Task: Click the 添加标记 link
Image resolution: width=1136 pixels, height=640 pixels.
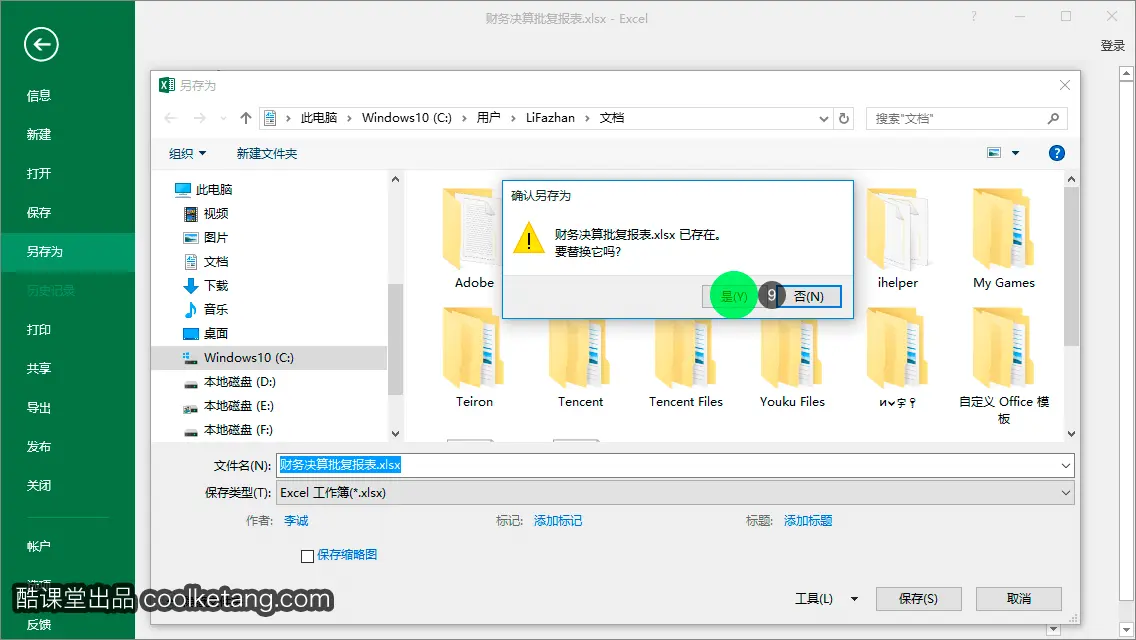Action: pos(558,520)
